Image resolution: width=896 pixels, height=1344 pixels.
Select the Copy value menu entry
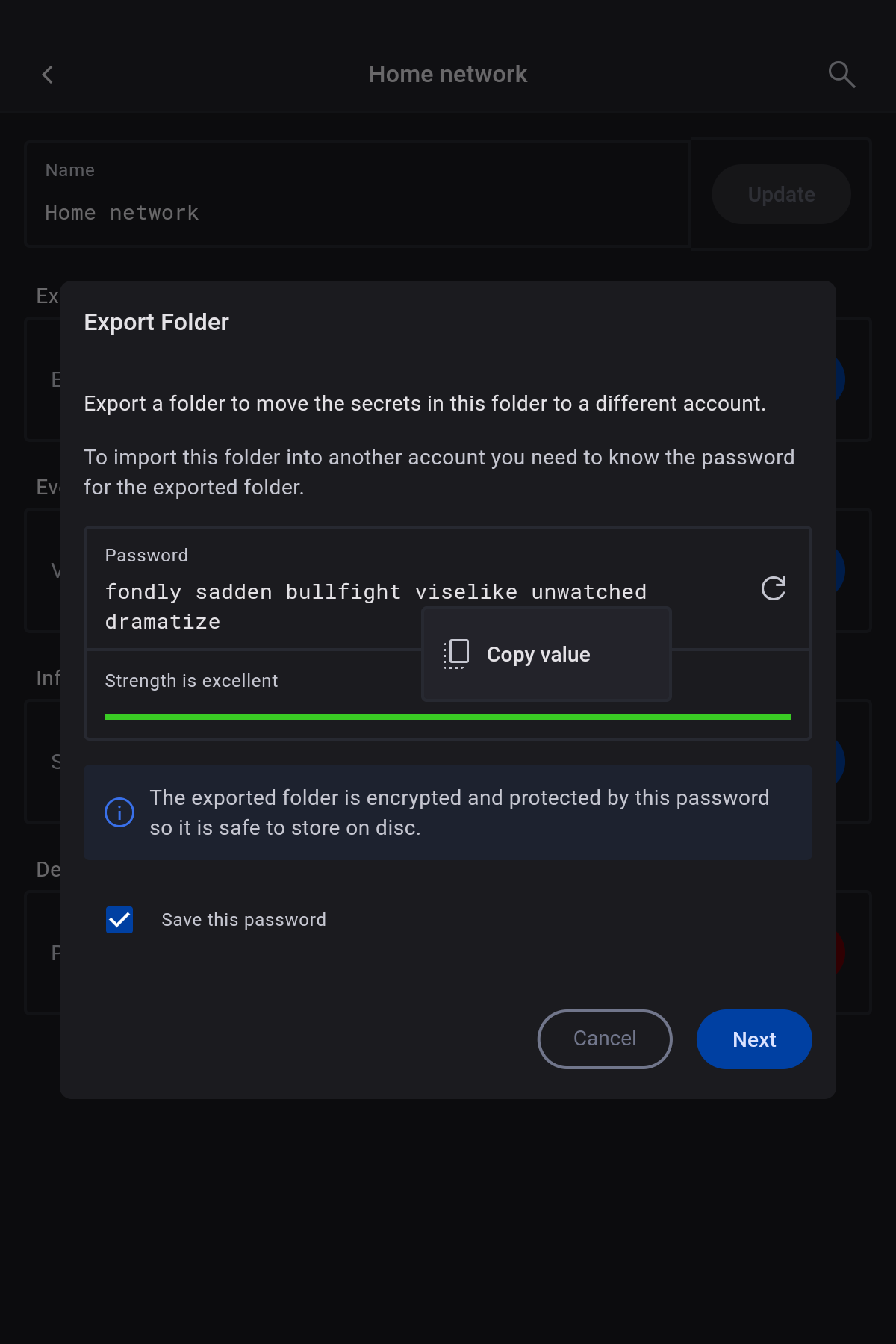coord(538,655)
